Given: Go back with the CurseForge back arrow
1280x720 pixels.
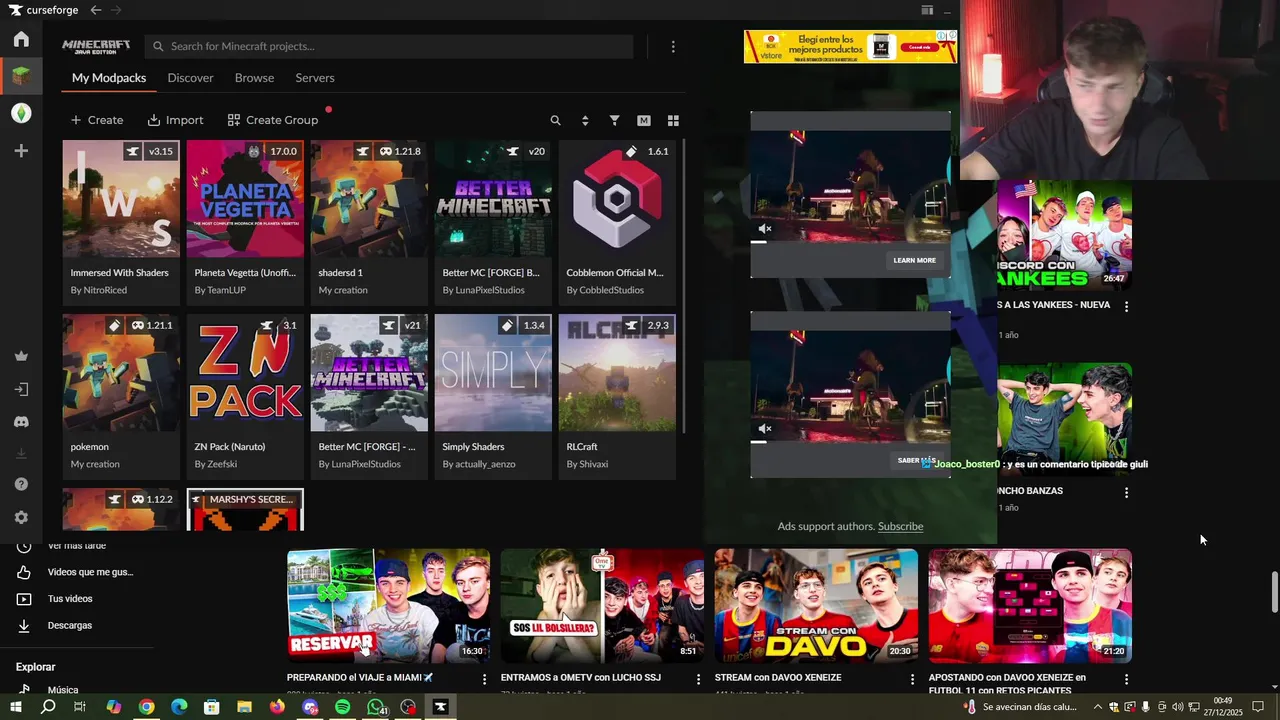Looking at the screenshot, I should [95, 10].
